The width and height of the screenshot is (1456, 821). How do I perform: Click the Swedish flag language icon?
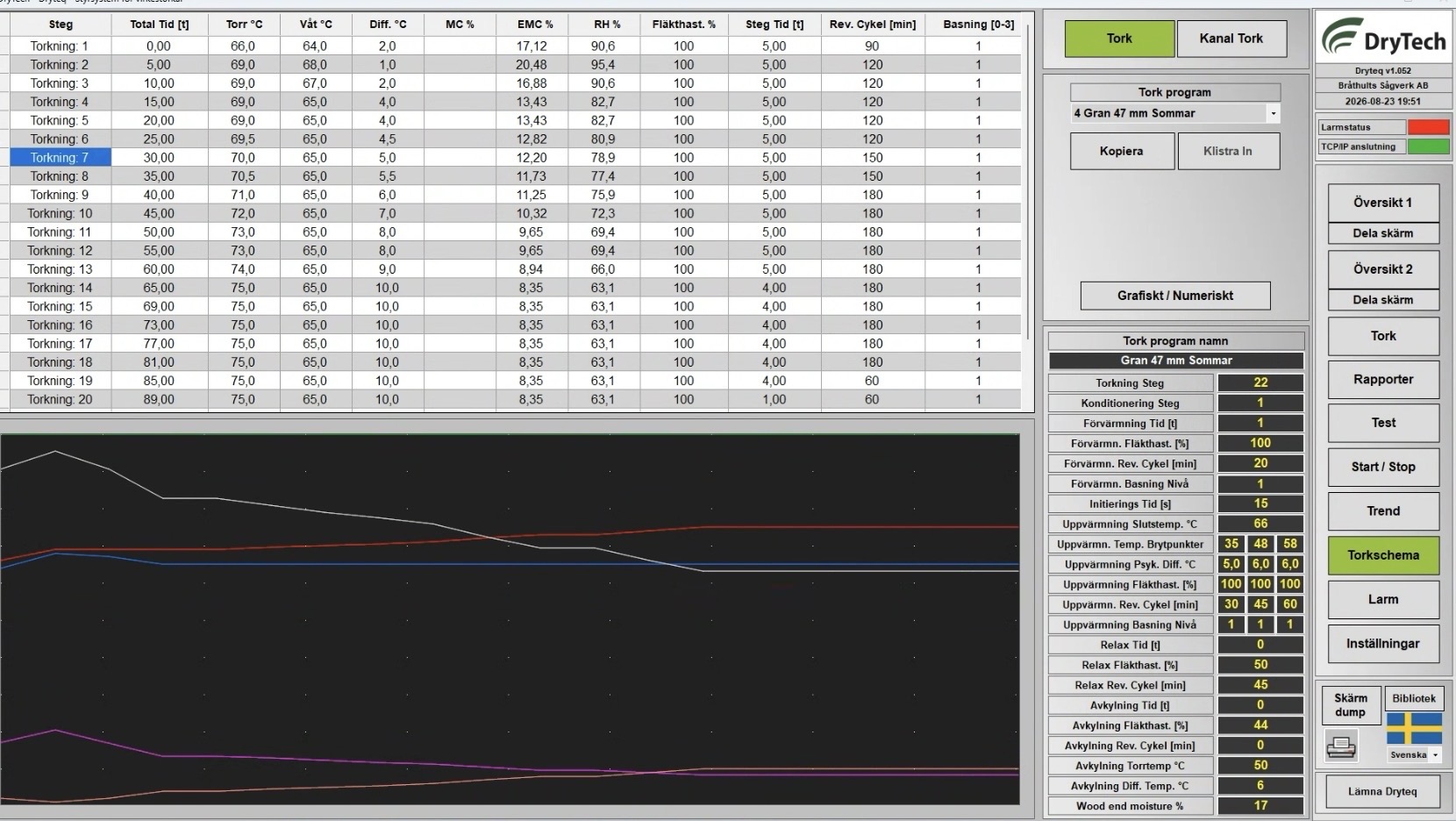[1414, 729]
